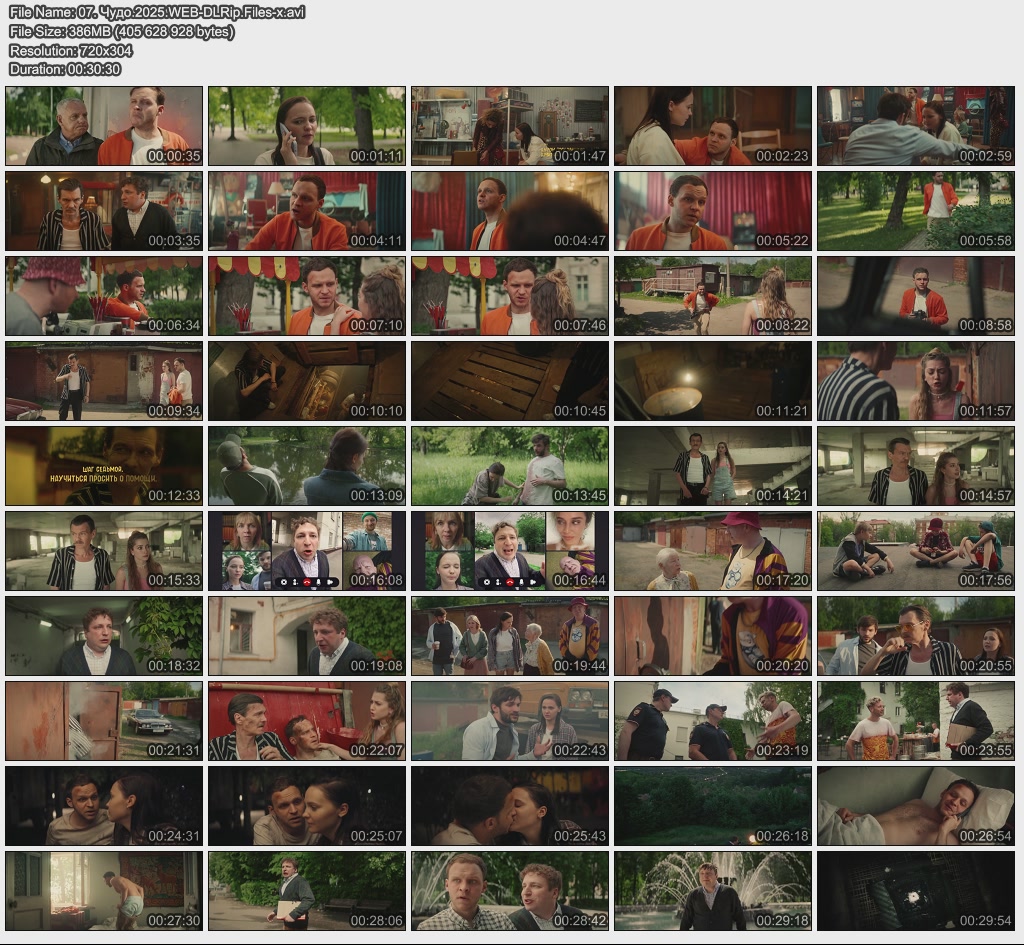Click the frame with timestamp 00:07:10
The height and width of the screenshot is (945, 1024).
307,296
